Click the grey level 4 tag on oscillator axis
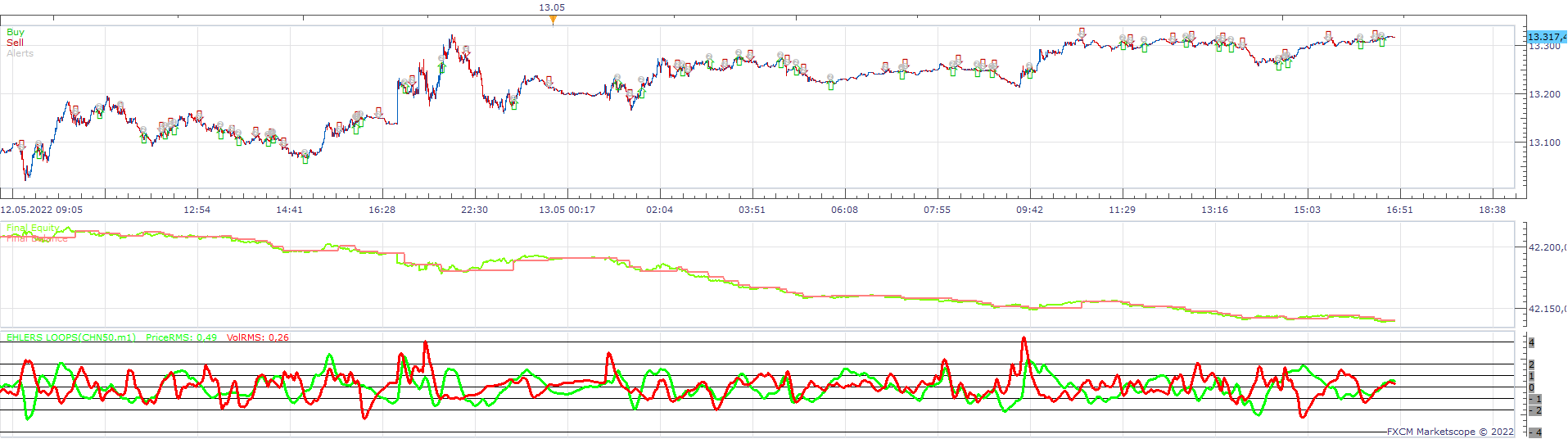The image size is (1568, 439). point(1531,342)
